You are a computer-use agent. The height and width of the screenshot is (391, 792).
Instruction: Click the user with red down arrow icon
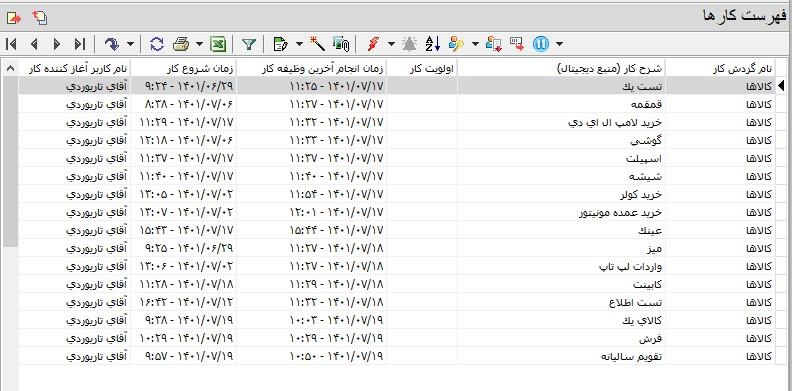494,44
